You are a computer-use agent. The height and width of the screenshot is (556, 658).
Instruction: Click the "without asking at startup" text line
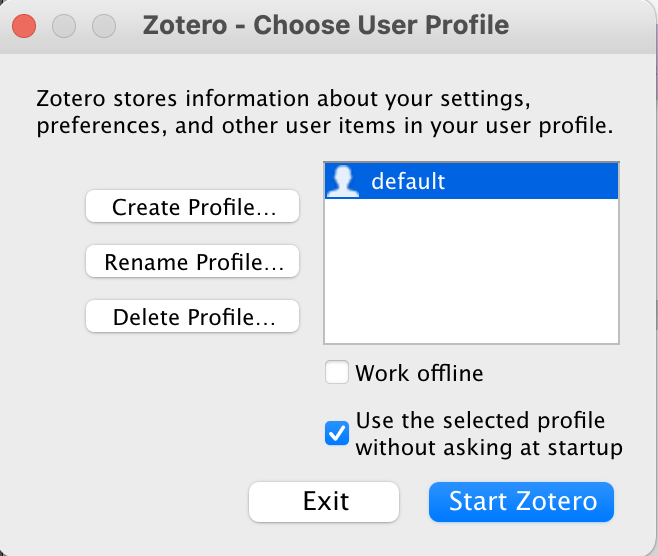pos(489,447)
